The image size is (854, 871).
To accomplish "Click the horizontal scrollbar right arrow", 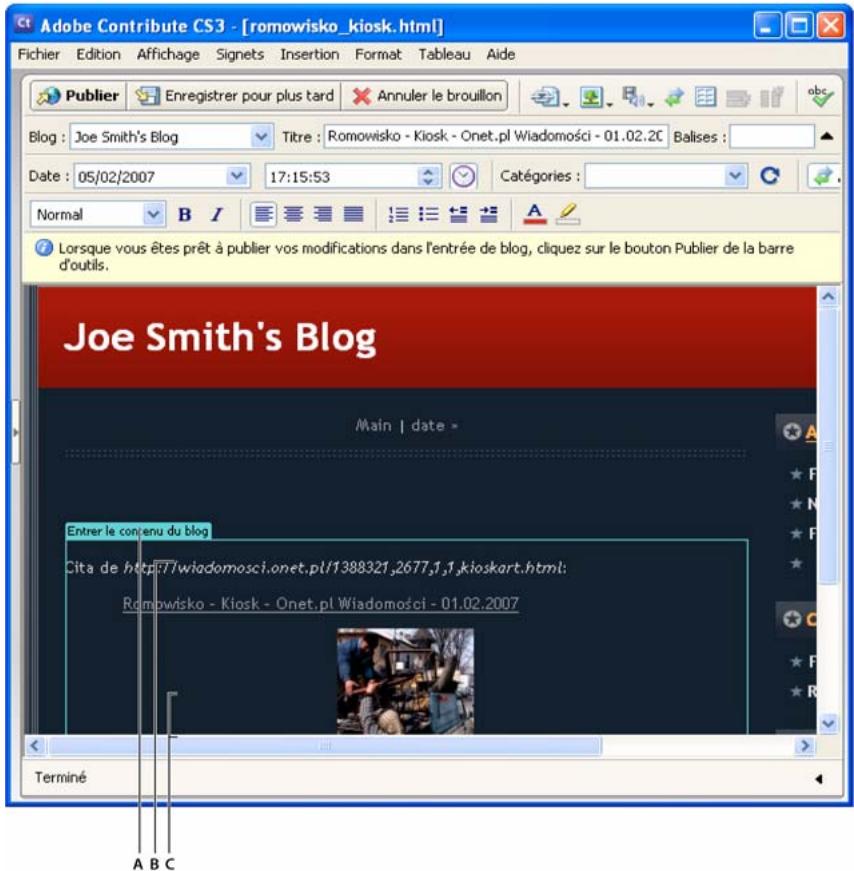I will (x=805, y=745).
